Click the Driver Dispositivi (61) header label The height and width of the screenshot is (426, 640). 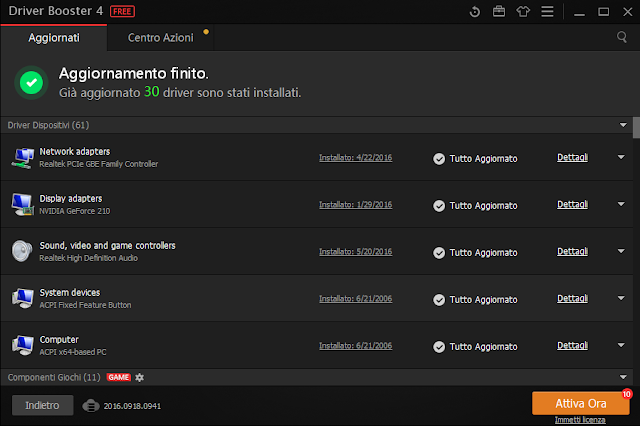[x=48, y=125]
